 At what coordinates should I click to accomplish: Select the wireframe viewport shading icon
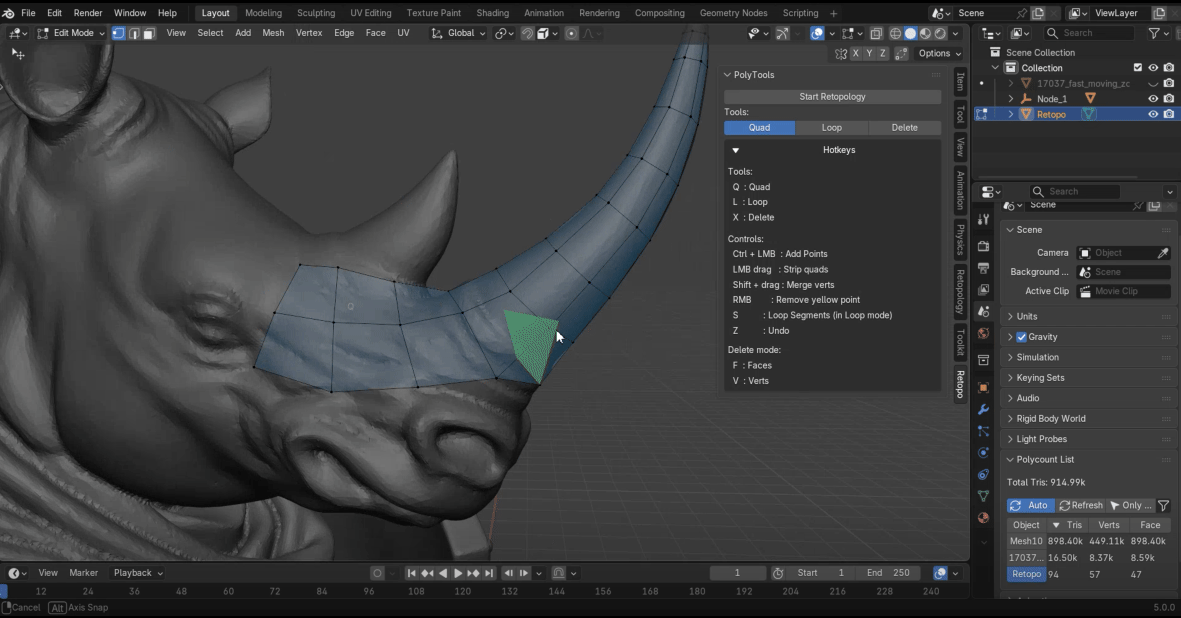895,33
